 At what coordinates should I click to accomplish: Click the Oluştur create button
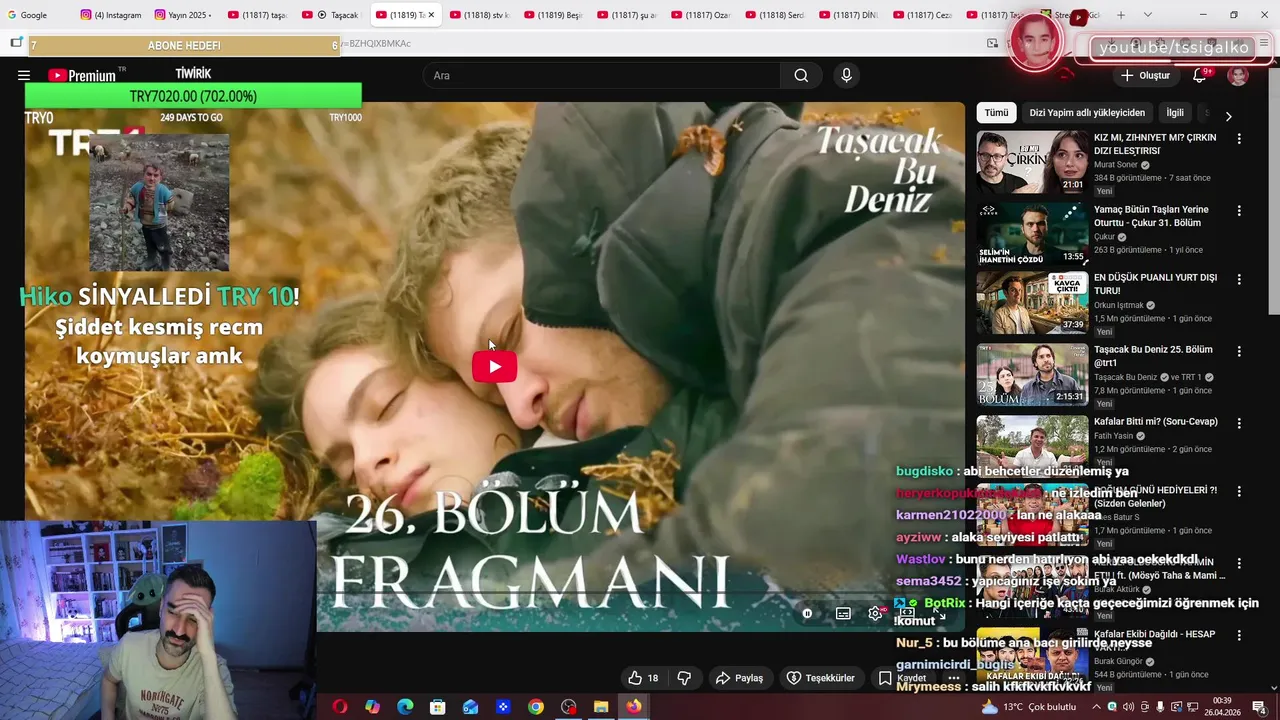pos(1145,75)
